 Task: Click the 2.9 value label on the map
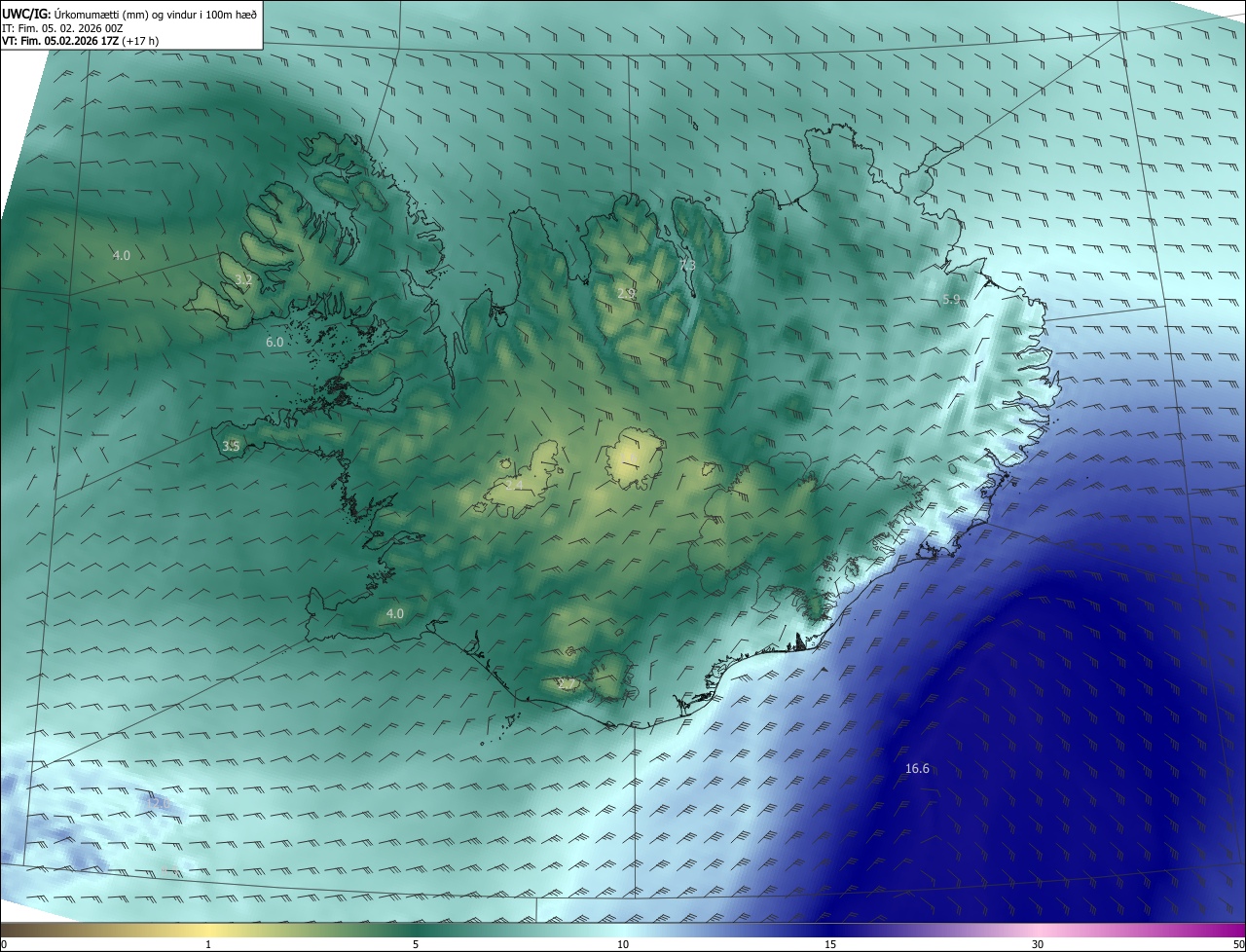(626, 293)
